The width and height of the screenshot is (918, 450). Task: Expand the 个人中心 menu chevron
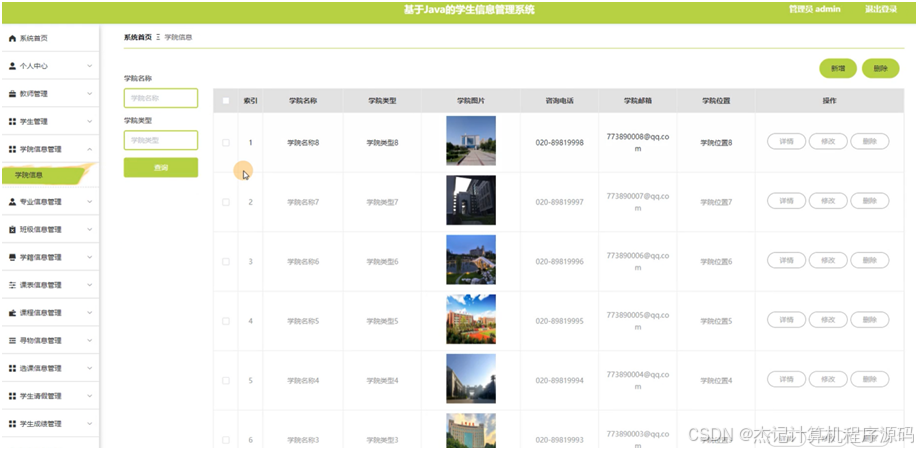click(90, 66)
